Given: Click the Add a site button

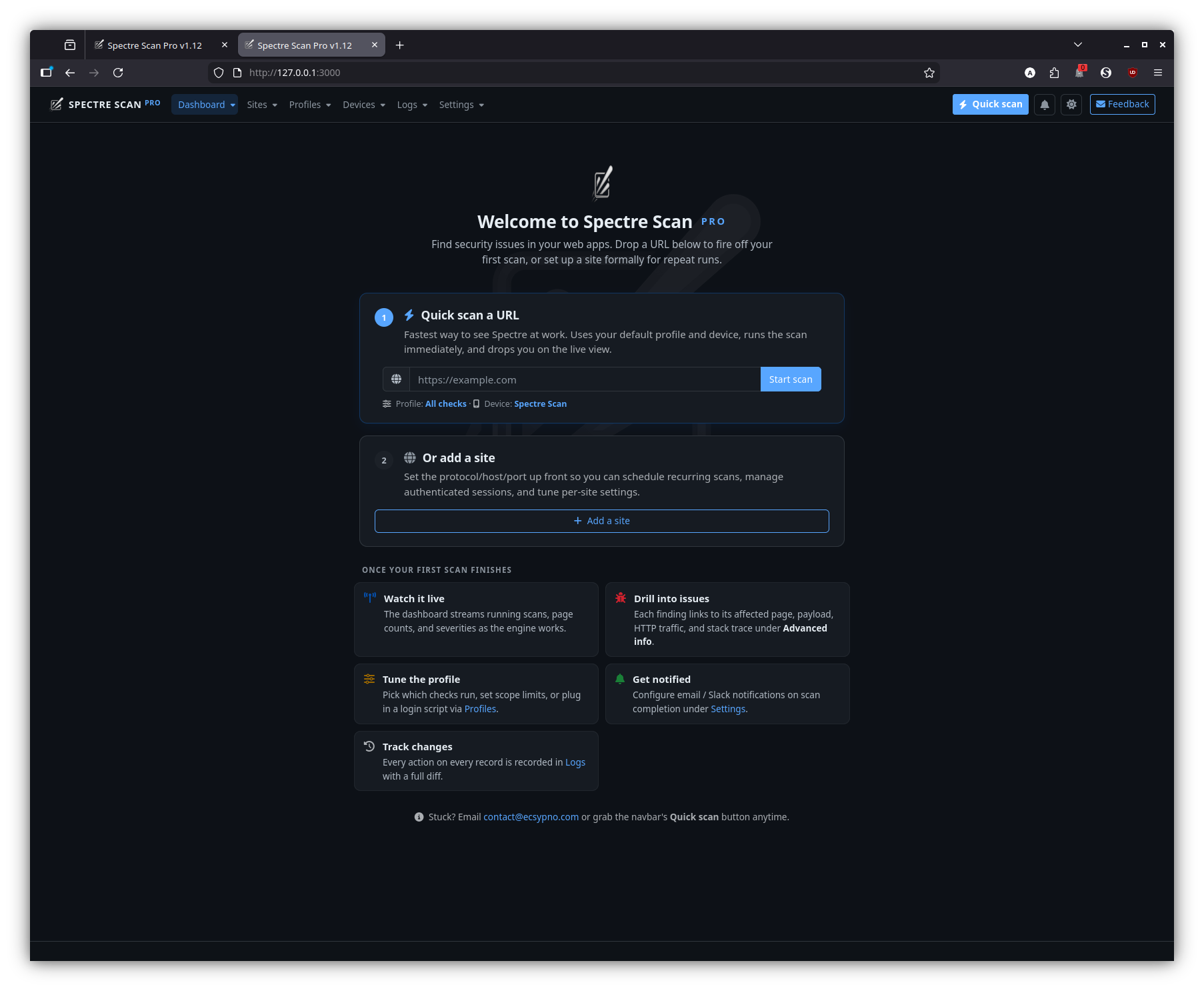Looking at the screenshot, I should pos(602,522).
